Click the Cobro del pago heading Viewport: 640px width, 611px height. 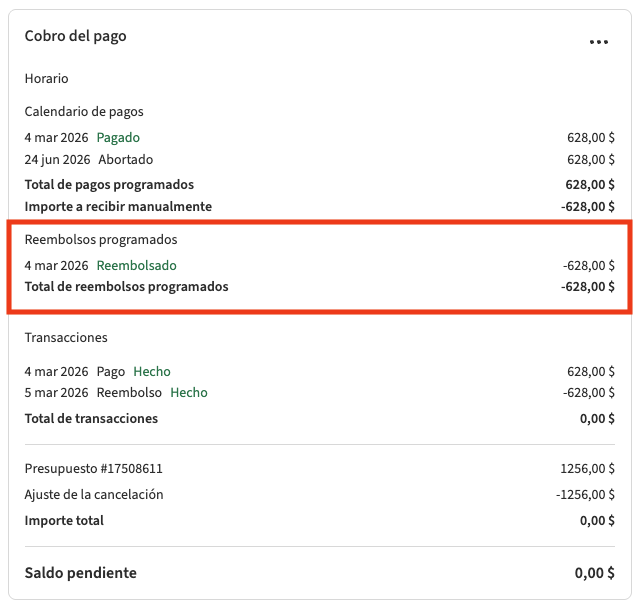pyautogui.click(x=75, y=36)
